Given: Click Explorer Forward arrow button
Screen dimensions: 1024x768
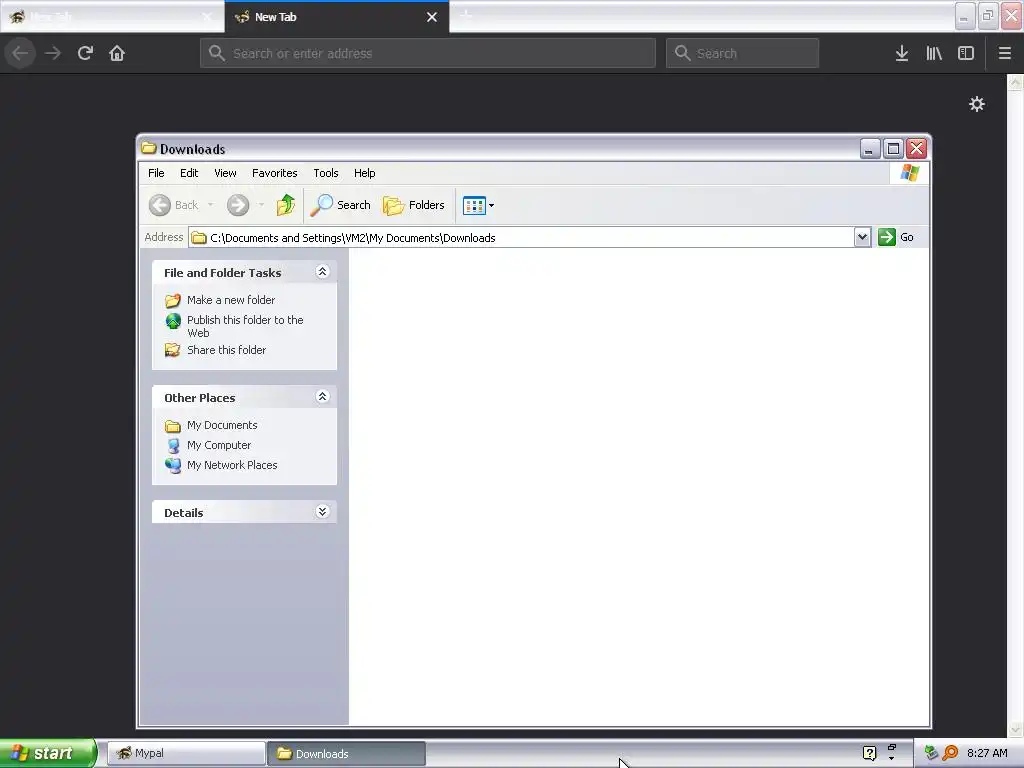Looking at the screenshot, I should [238, 205].
